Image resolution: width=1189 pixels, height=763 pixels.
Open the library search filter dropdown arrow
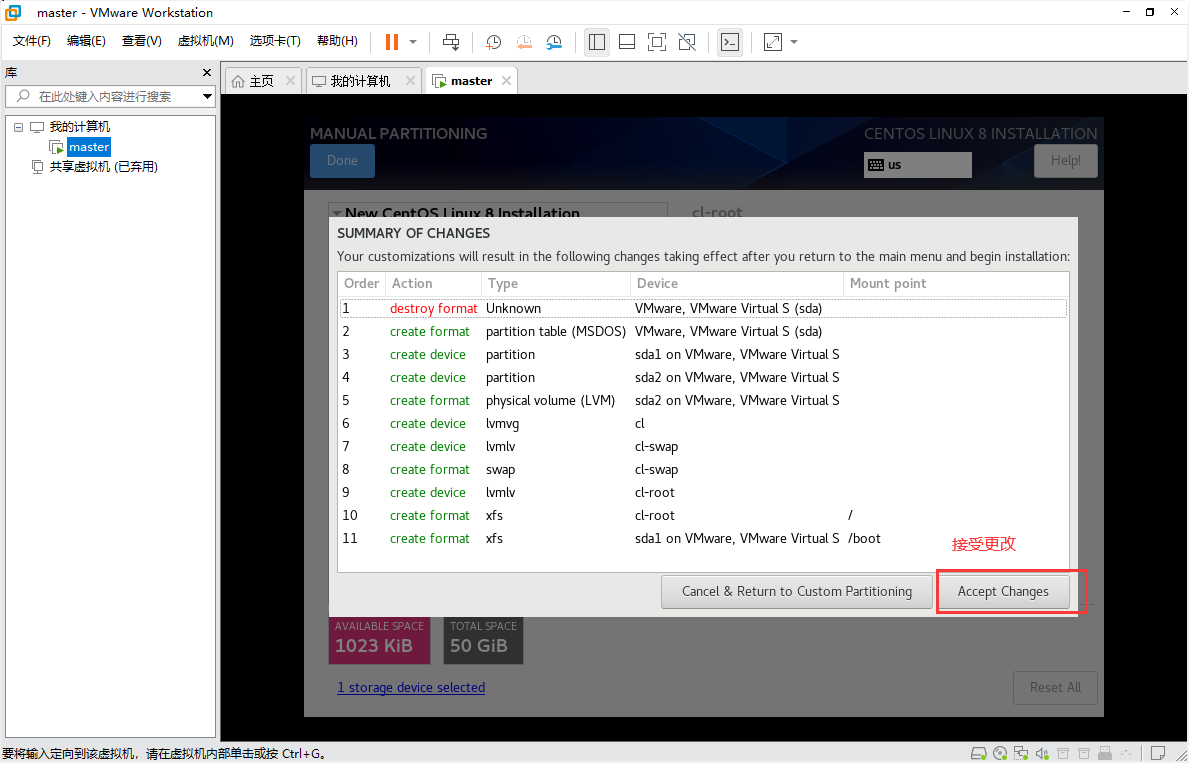[207, 96]
